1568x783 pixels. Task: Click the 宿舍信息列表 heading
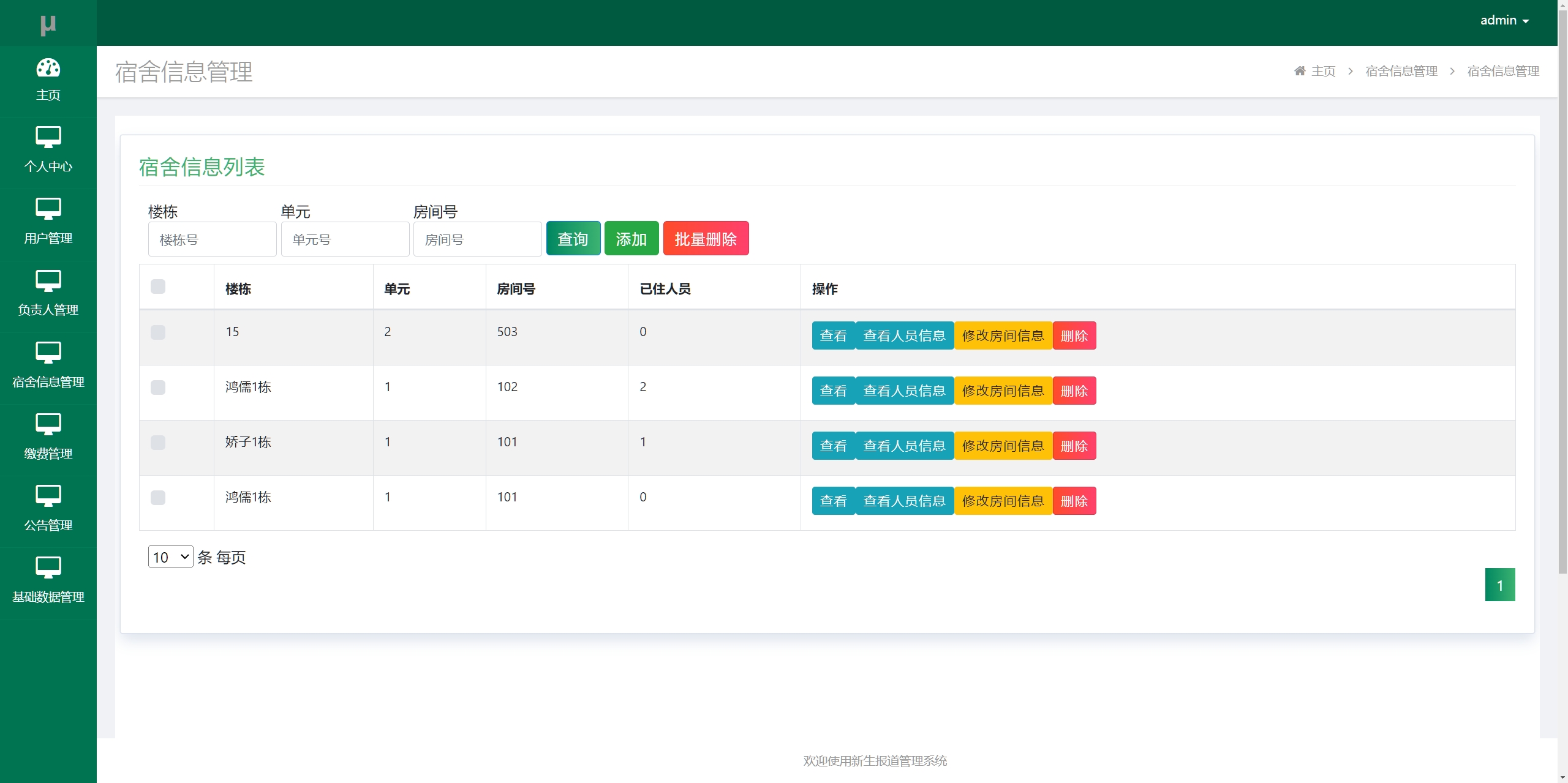(x=202, y=167)
